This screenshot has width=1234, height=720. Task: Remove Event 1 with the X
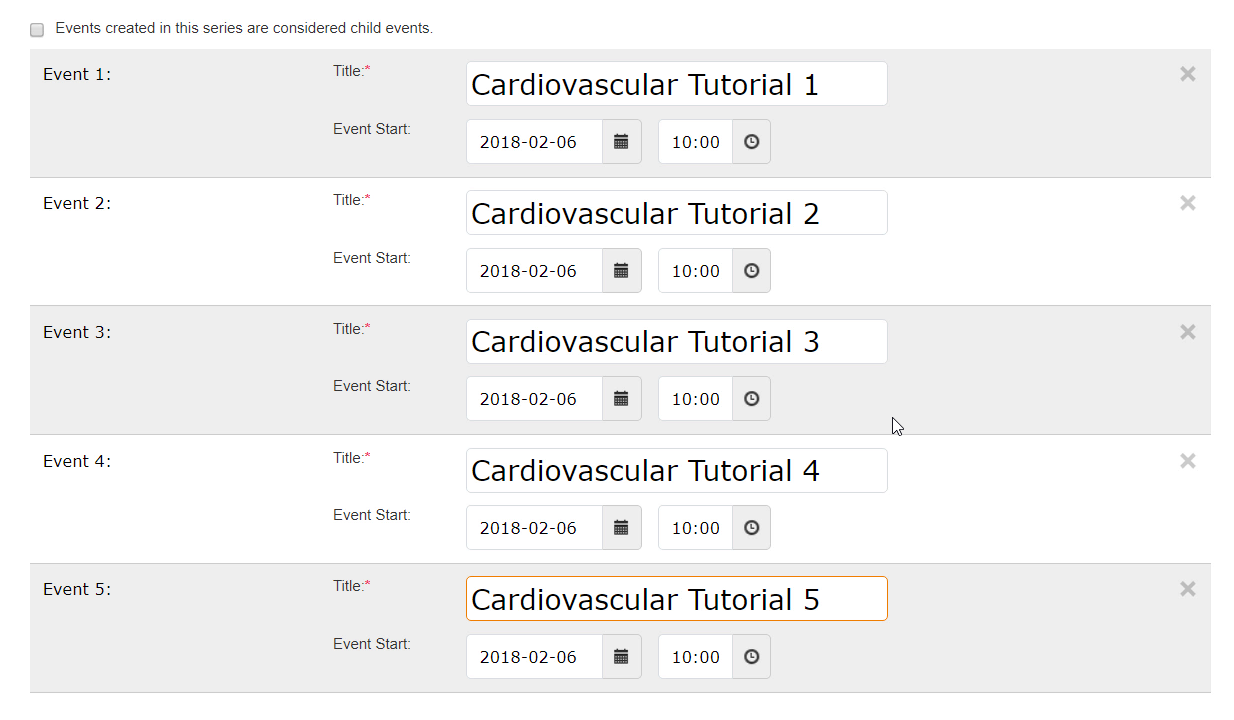click(x=1187, y=74)
